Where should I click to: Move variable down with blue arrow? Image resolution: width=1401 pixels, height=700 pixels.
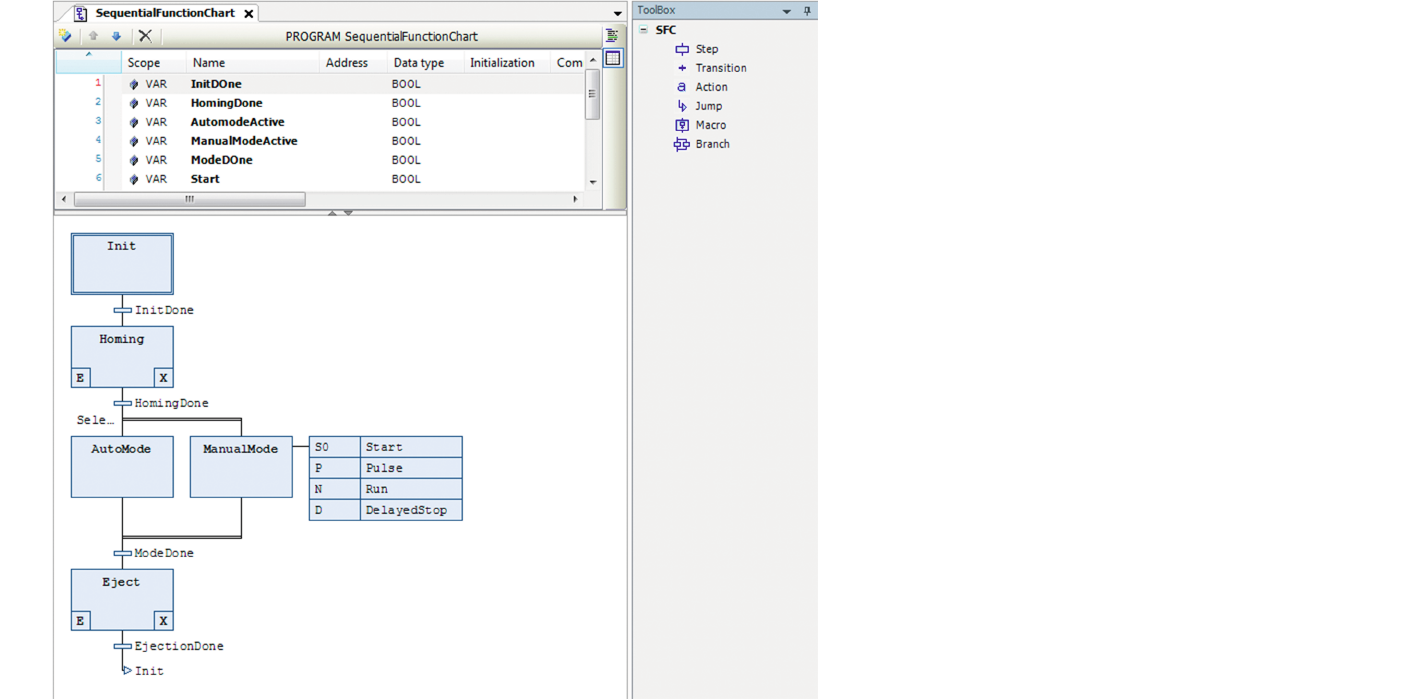coord(116,36)
